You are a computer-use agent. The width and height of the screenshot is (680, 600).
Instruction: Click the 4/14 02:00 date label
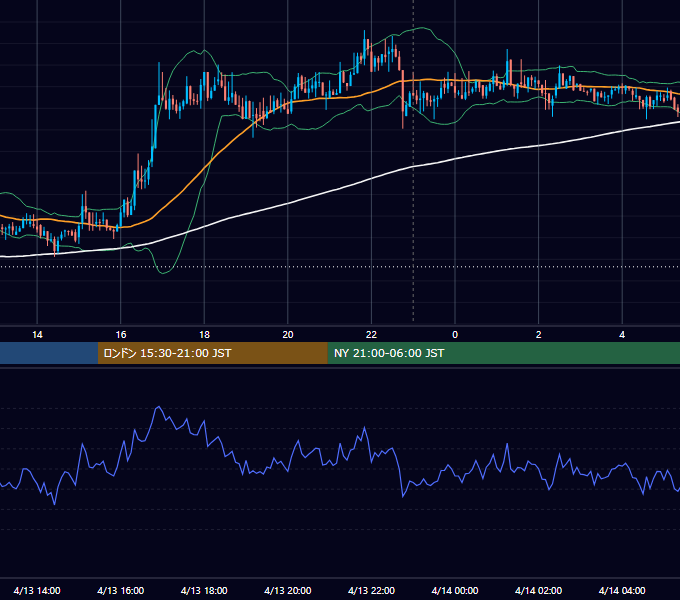point(538,590)
